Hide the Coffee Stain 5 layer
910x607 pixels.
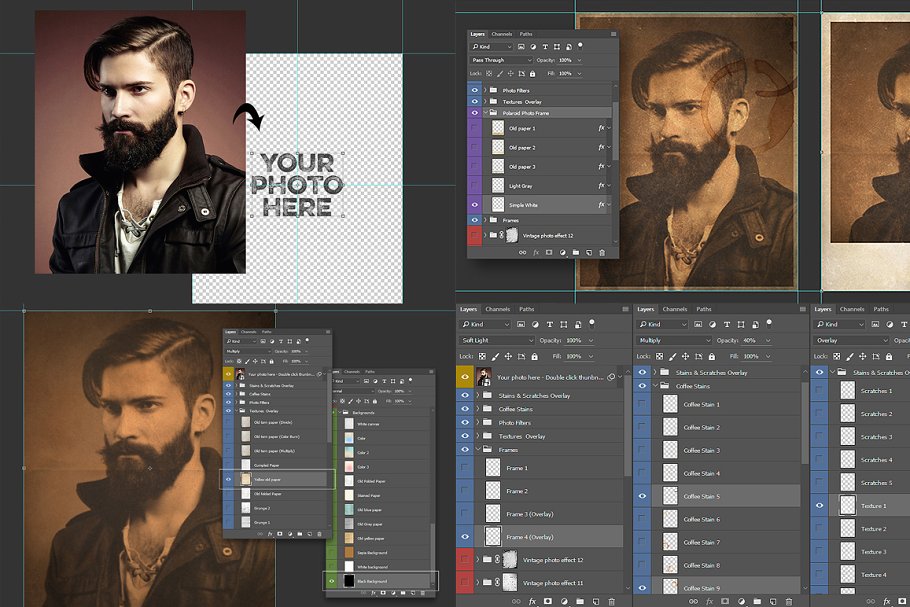(643, 496)
